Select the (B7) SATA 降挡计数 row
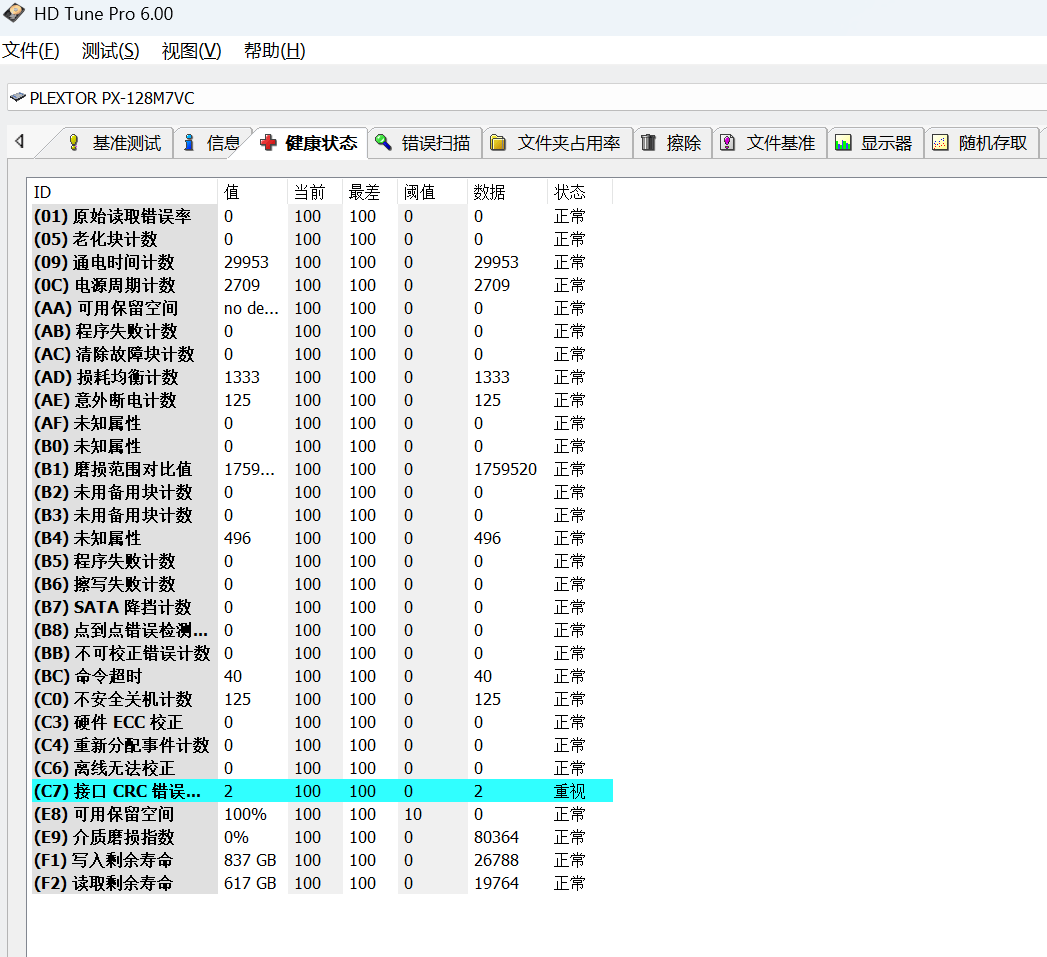 click(322, 607)
